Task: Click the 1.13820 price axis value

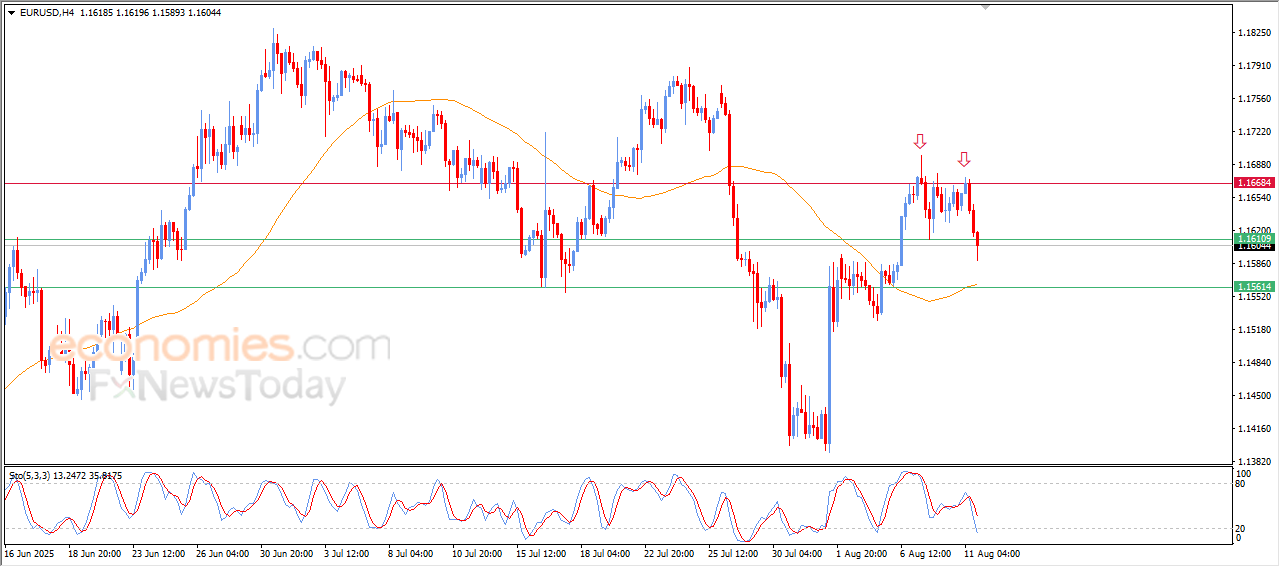Action: coord(1254,462)
